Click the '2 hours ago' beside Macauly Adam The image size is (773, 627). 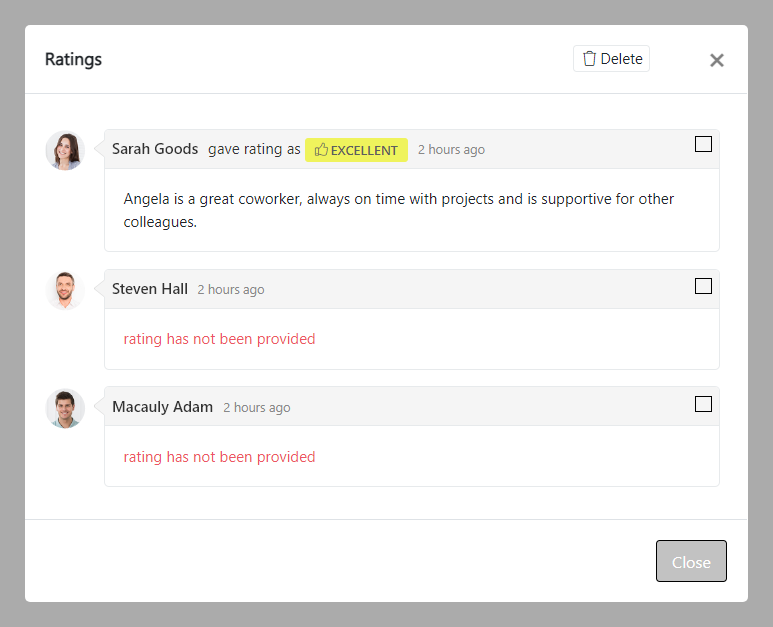257,408
